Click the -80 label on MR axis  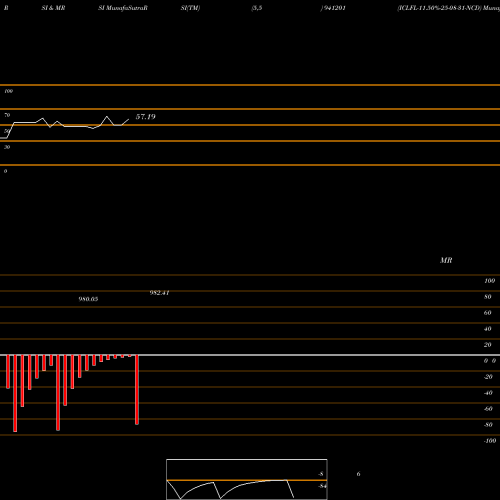pyautogui.click(x=488, y=425)
